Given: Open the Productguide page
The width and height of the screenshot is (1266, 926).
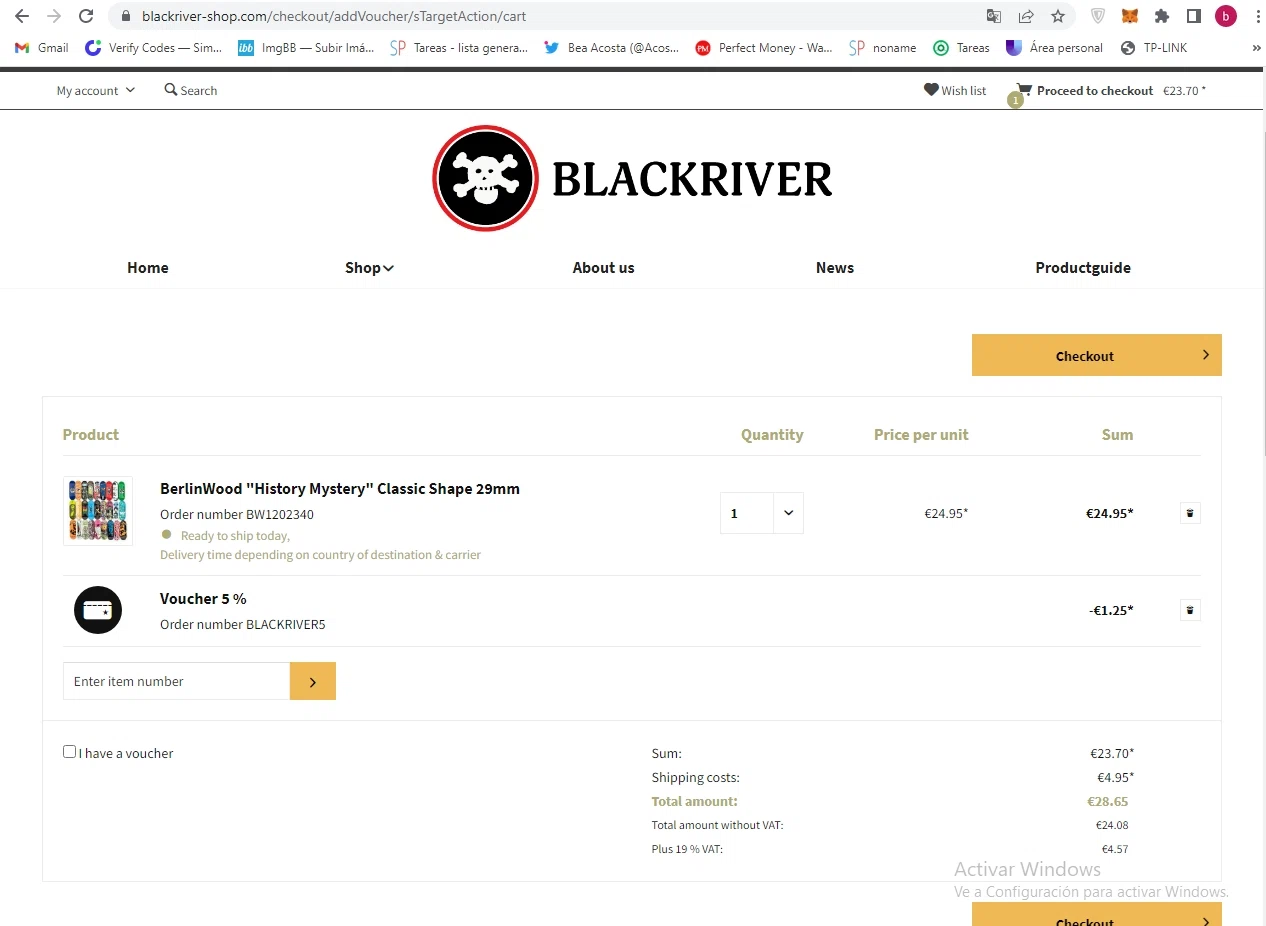Looking at the screenshot, I should click(x=1083, y=268).
